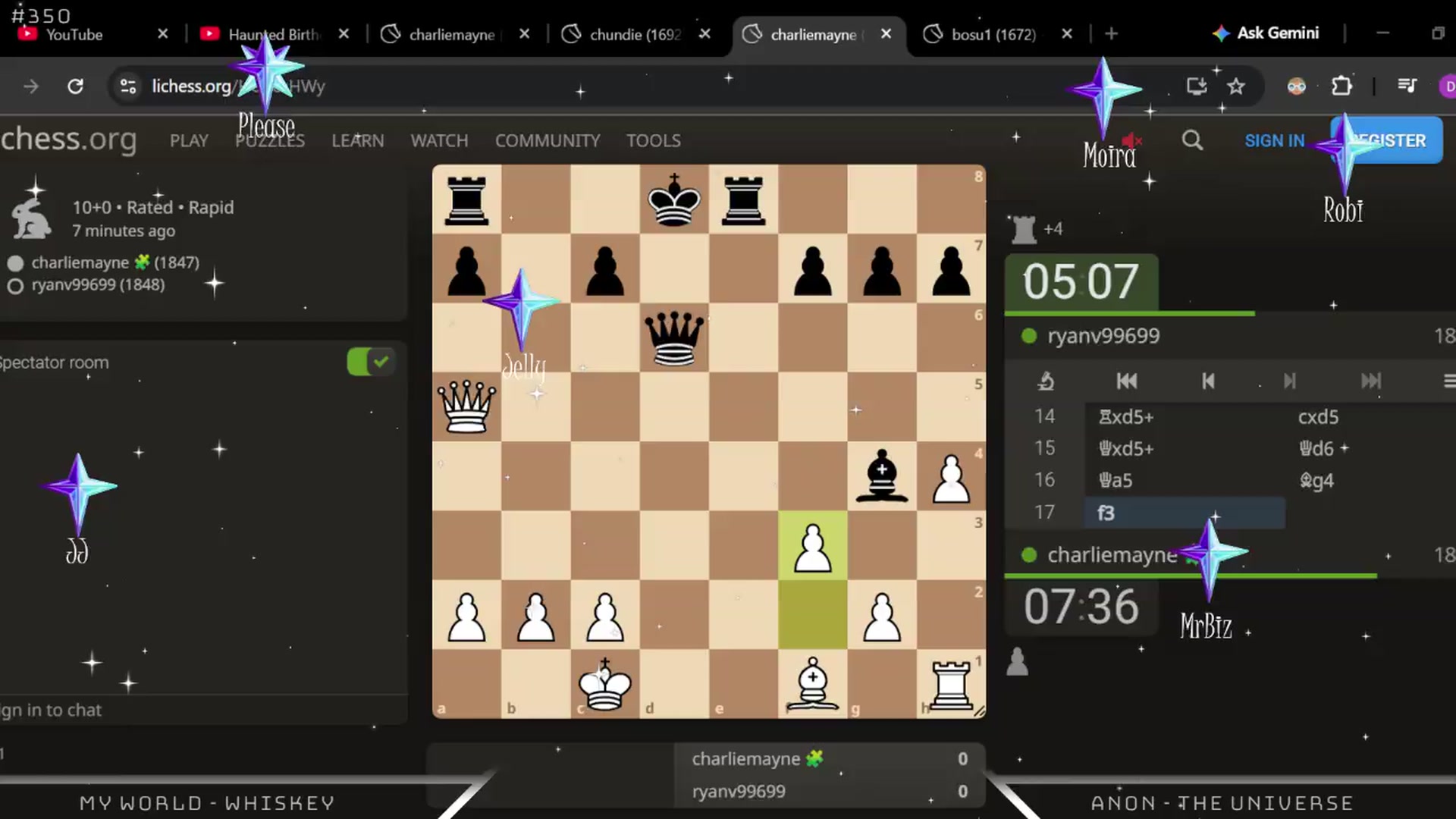Jump to the first move of the game
Image resolution: width=1456 pixels, height=819 pixels.
(x=1127, y=381)
